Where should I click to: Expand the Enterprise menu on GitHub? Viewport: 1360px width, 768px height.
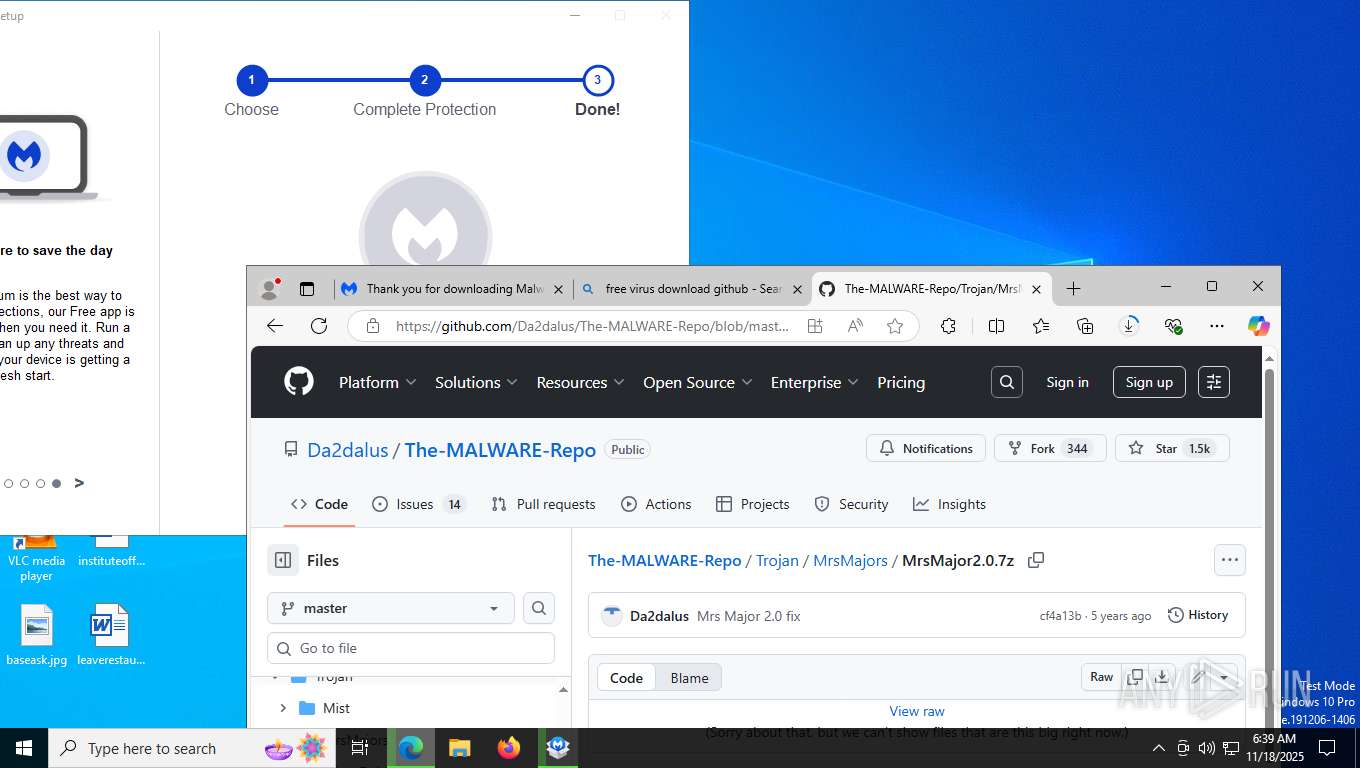[814, 382]
